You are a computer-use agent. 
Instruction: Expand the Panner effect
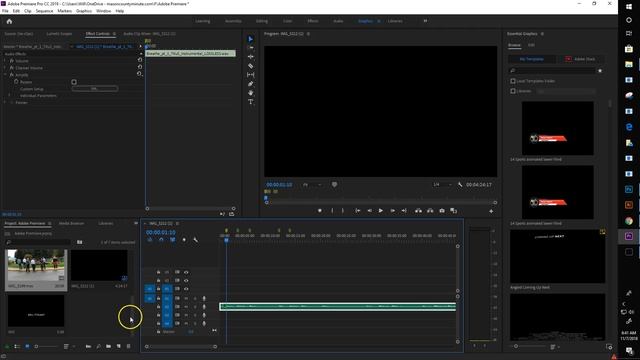tap(5, 102)
